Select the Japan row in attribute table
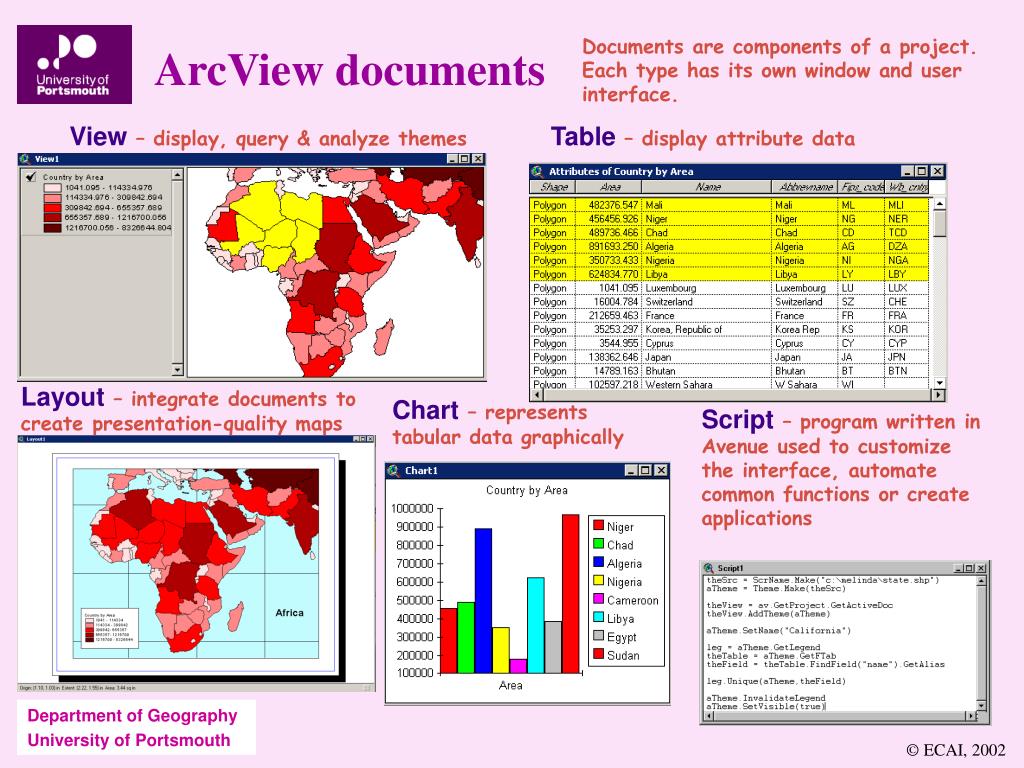The image size is (1024, 768). pos(729,357)
